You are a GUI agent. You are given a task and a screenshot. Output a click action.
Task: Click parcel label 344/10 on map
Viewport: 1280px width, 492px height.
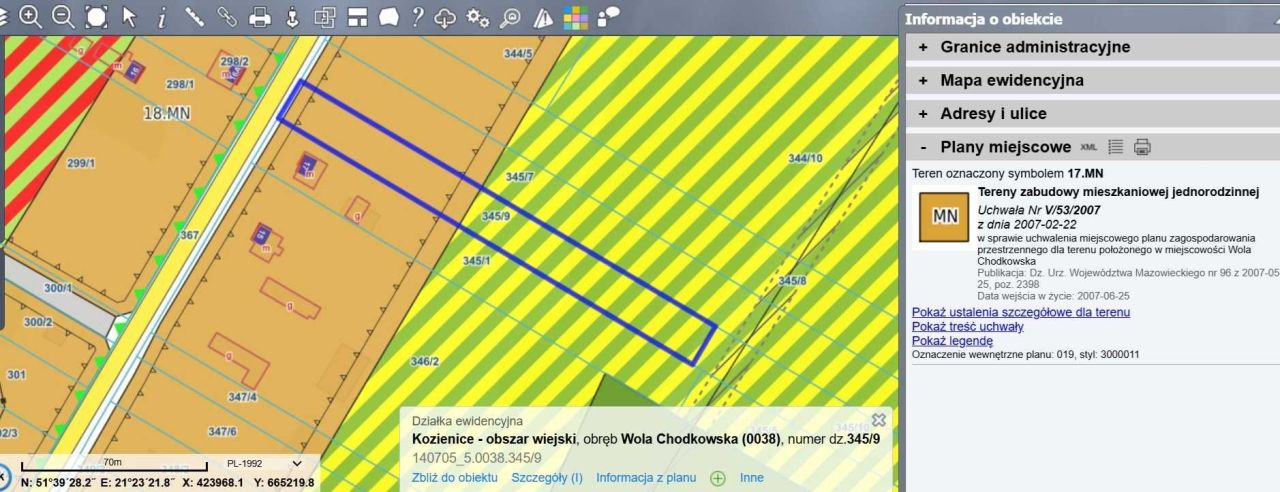pyautogui.click(x=805, y=158)
